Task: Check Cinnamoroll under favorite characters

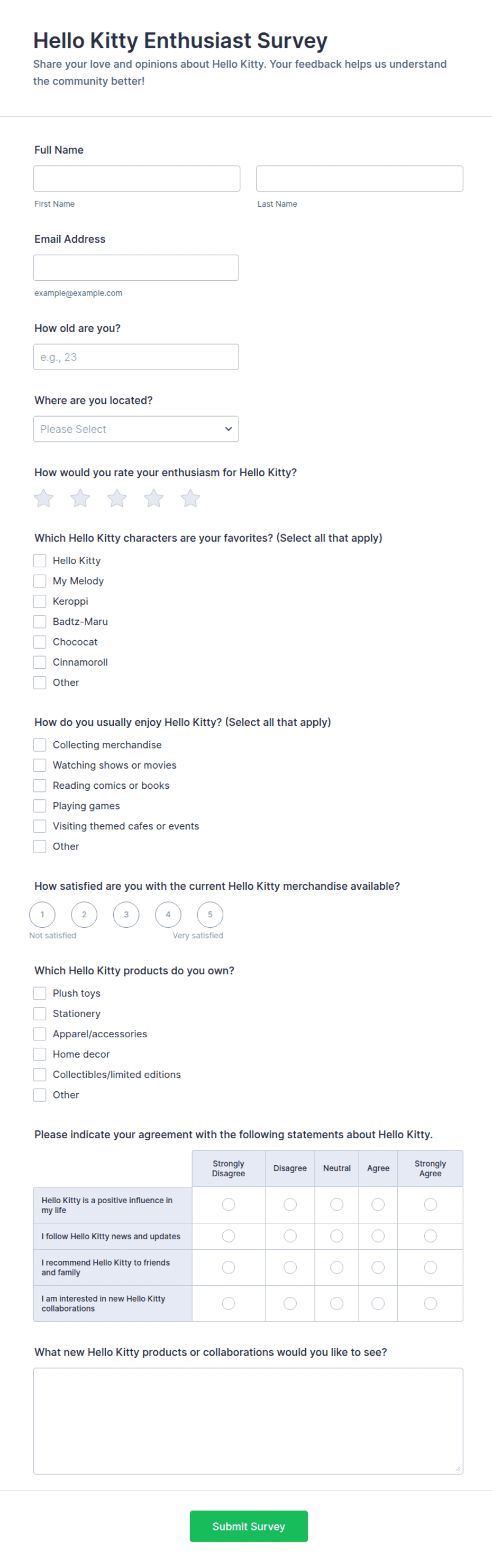Action: pyautogui.click(x=40, y=662)
